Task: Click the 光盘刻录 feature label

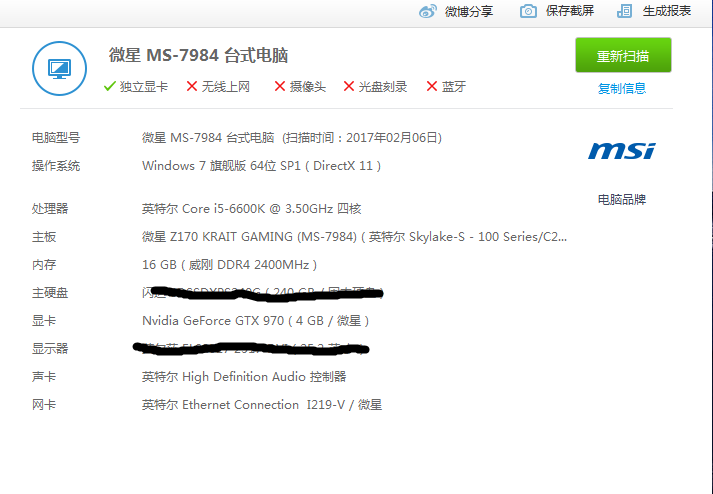Action: pos(382,86)
